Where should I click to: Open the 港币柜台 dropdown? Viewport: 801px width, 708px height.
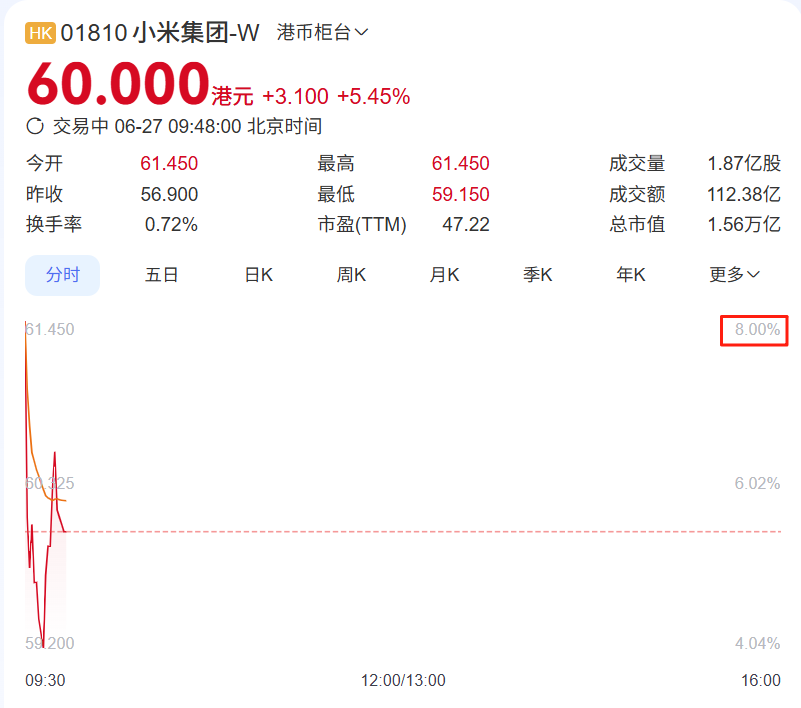pos(322,33)
